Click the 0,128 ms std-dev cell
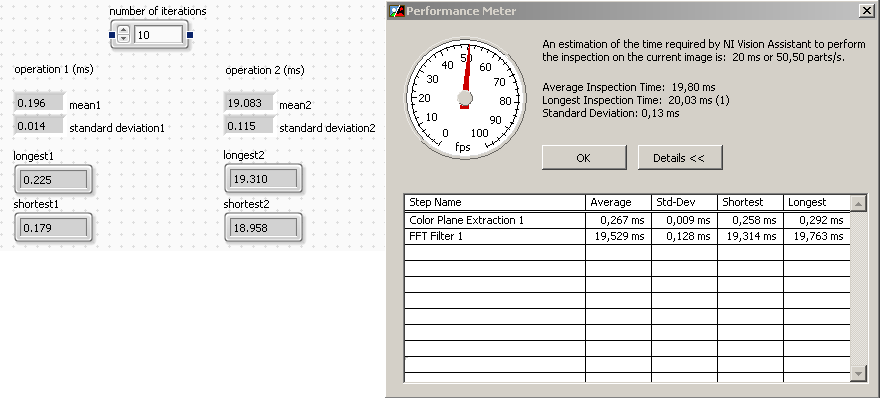Image resolution: width=880 pixels, height=398 pixels. [684, 237]
